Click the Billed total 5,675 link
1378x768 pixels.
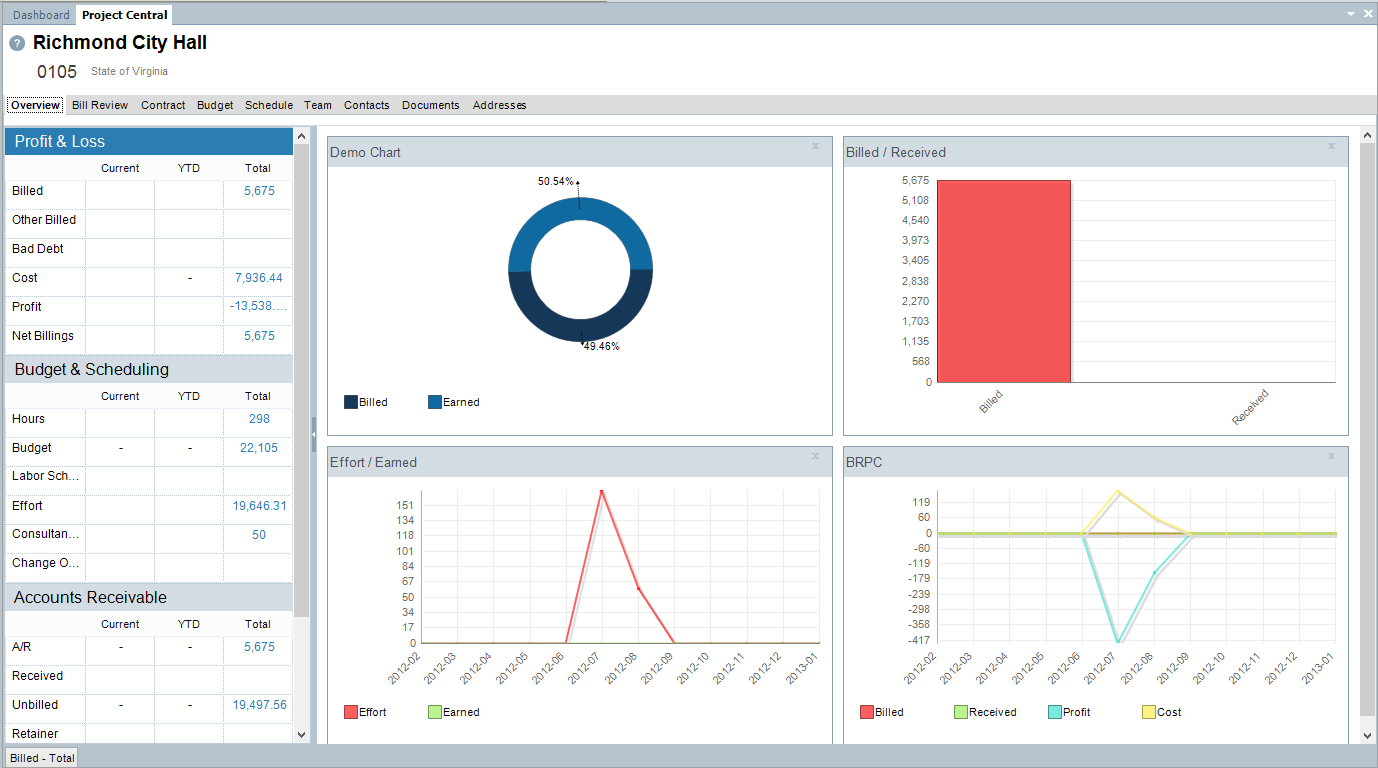pos(259,191)
